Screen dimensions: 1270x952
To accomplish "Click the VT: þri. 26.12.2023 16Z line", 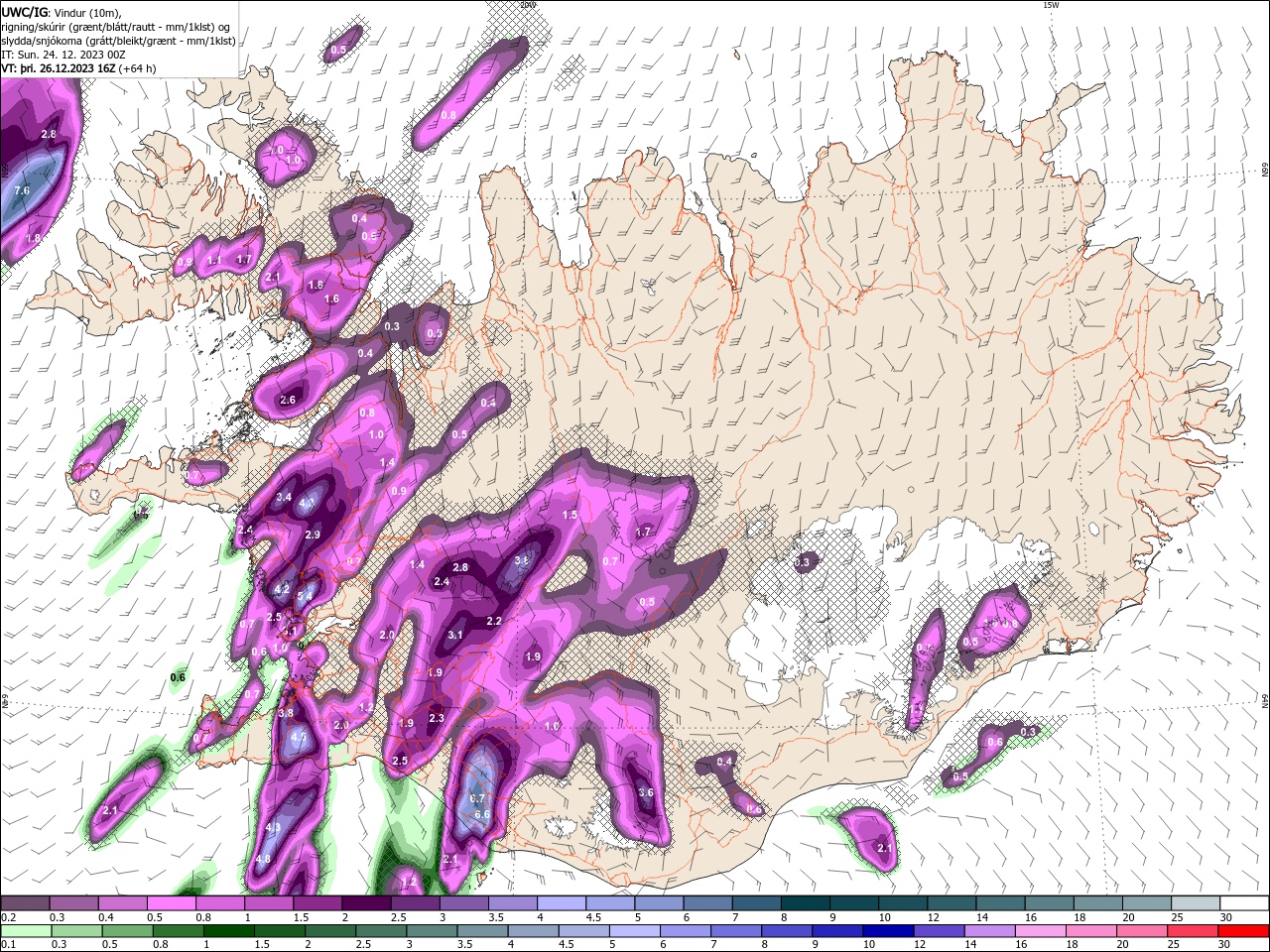I will tap(78, 68).
